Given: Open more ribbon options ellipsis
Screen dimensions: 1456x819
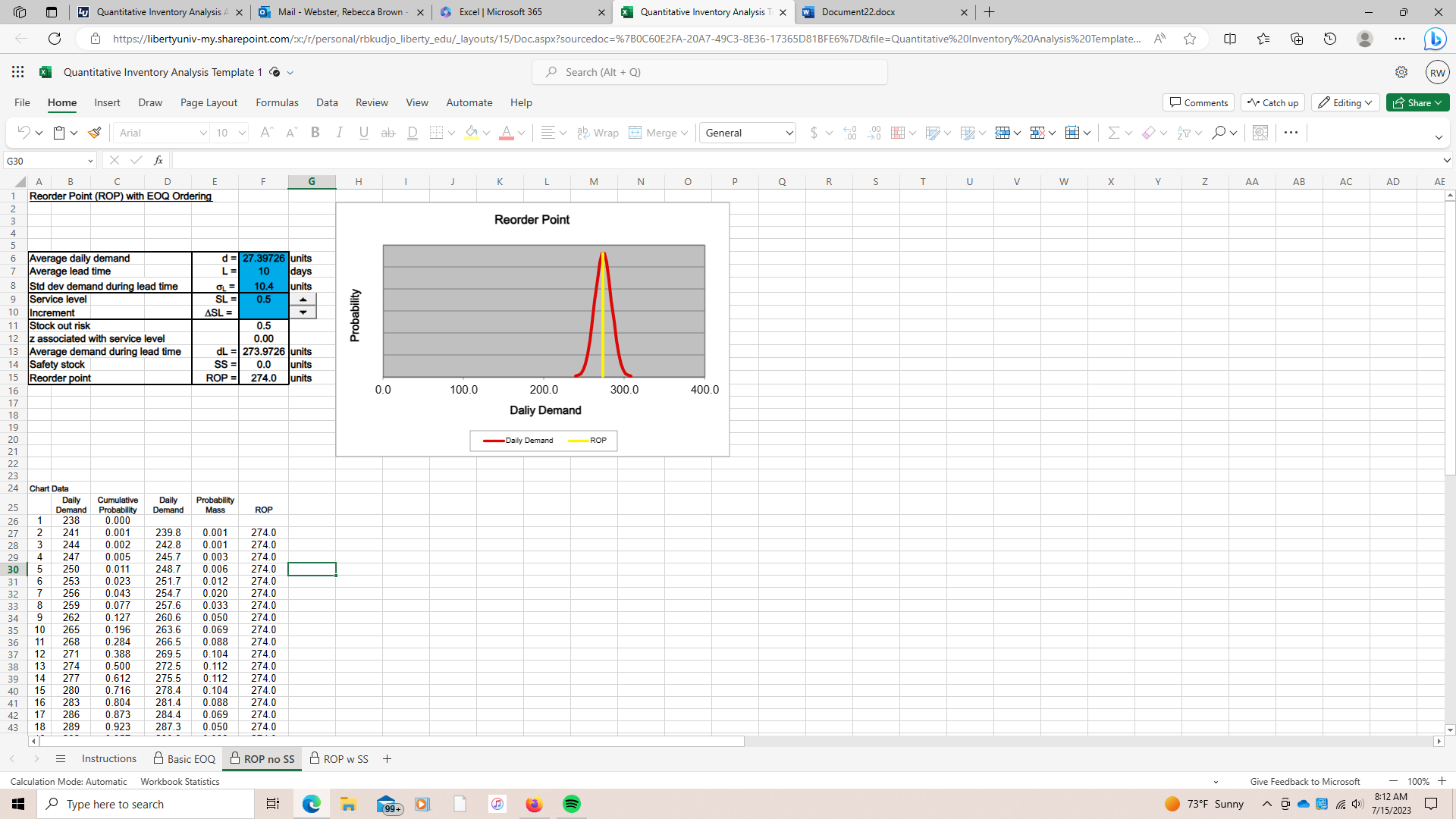Looking at the screenshot, I should pos(1291,133).
